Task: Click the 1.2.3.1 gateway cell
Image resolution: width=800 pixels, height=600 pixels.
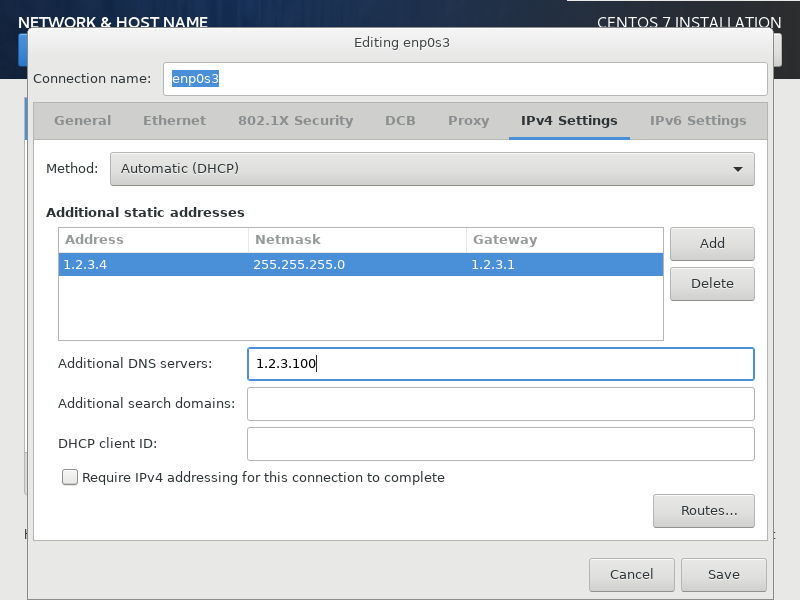Action: click(x=563, y=264)
